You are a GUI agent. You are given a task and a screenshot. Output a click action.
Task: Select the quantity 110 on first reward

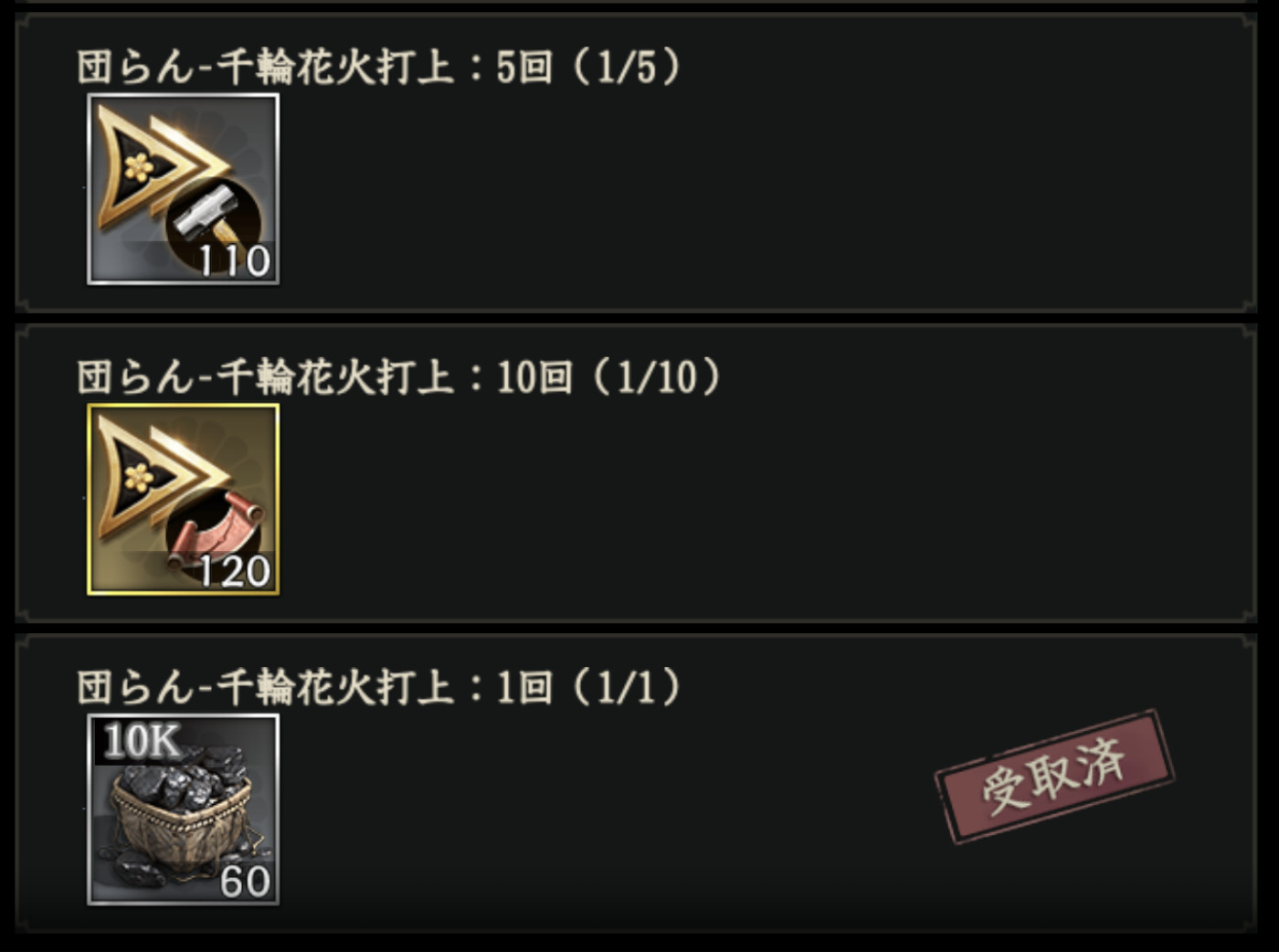pyautogui.click(x=235, y=261)
